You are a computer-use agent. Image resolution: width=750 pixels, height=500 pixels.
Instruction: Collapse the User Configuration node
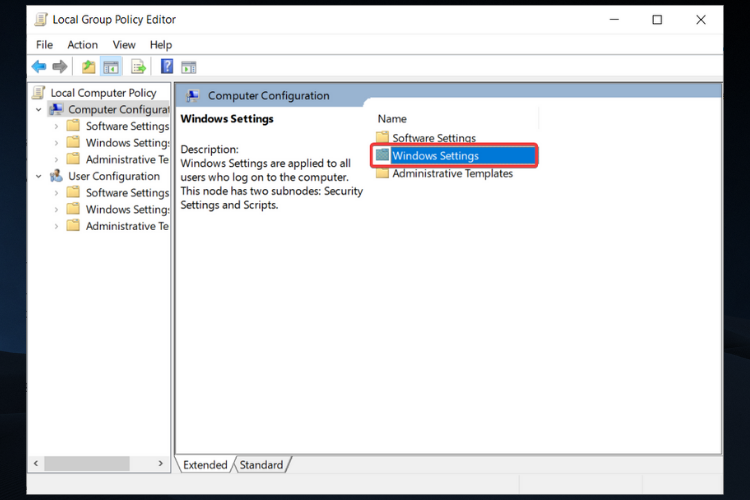(x=39, y=176)
